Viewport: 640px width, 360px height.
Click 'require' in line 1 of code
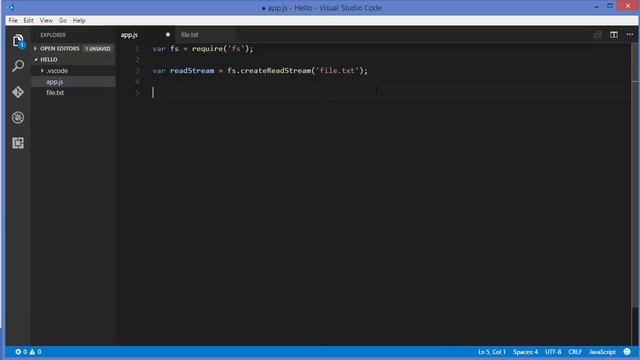(207, 49)
